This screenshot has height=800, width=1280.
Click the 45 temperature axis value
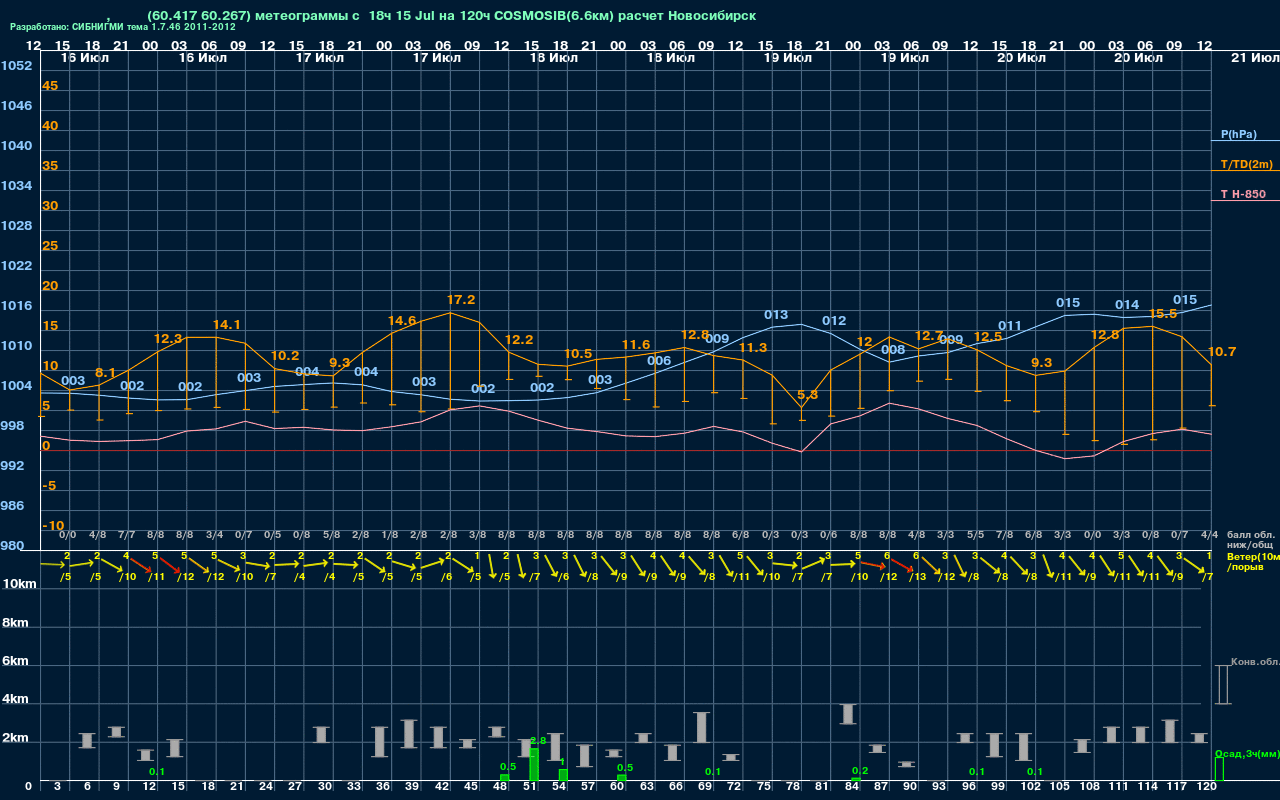50,86
